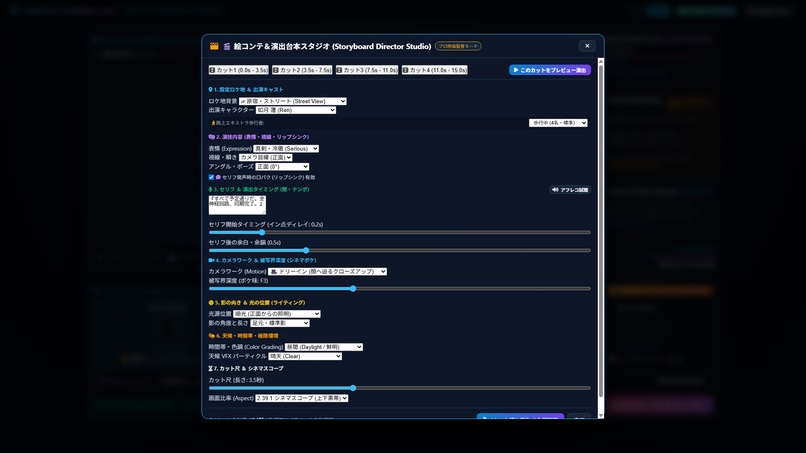Open the 視線・瞬き gaze dropdown

[x=266, y=157]
